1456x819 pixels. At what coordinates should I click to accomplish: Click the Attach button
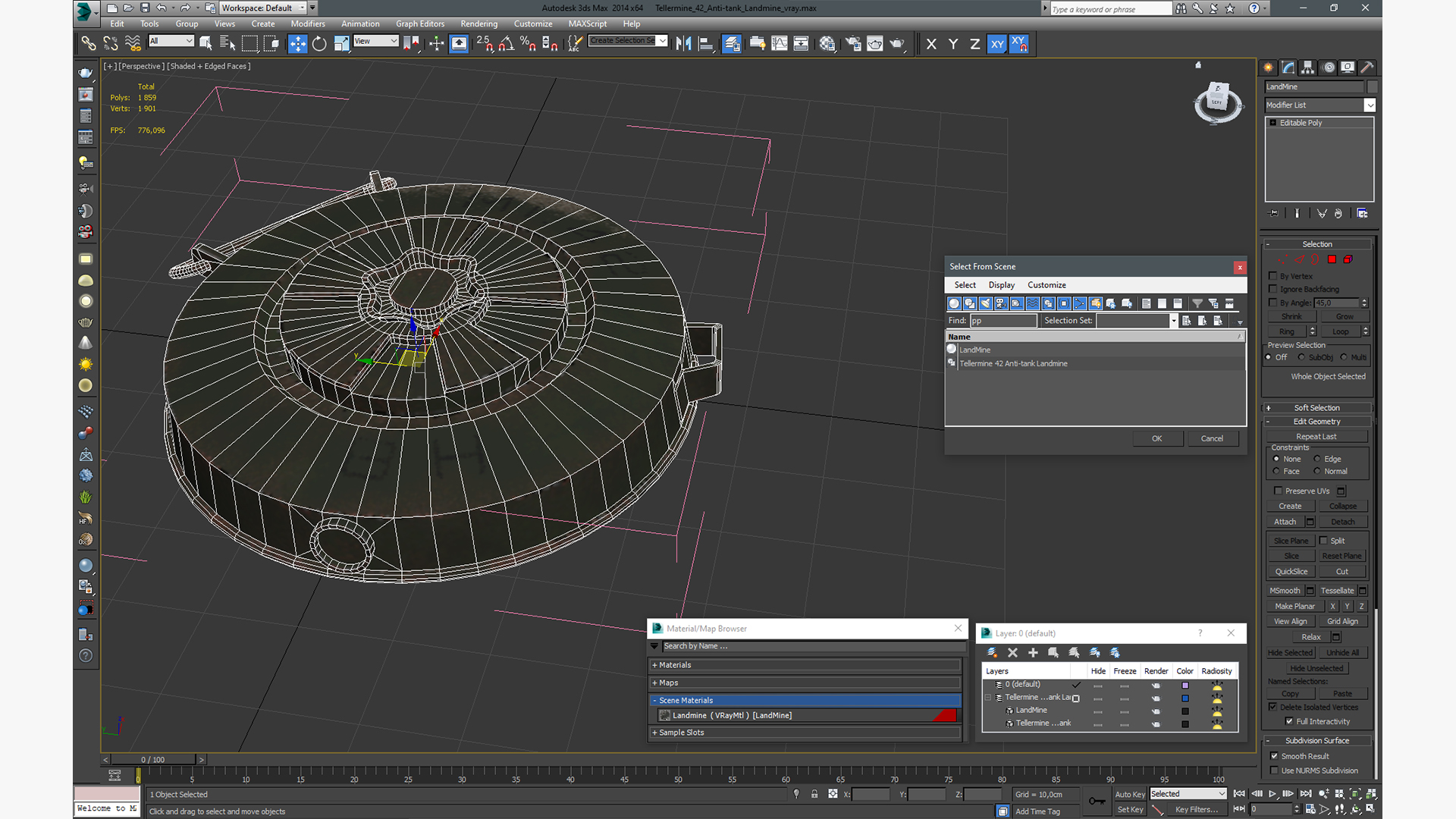[x=1285, y=522]
